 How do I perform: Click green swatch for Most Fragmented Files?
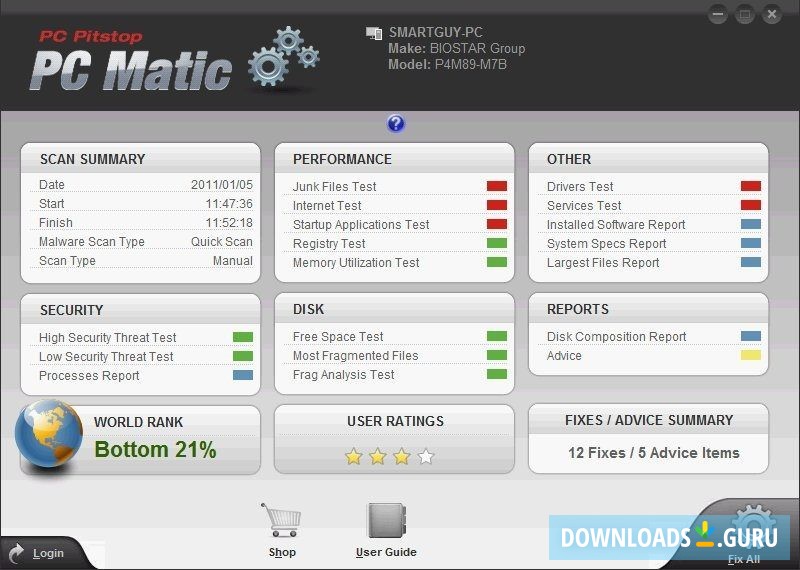pyautogui.click(x=496, y=355)
